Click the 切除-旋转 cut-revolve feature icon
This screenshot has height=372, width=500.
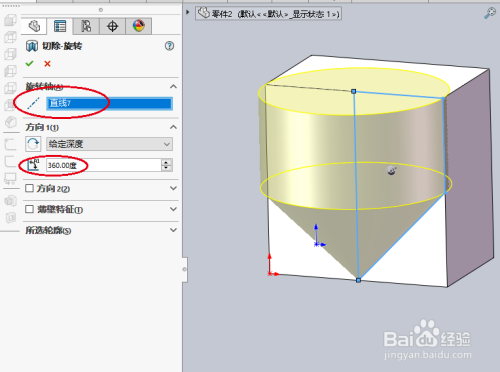pyautogui.click(x=32, y=46)
